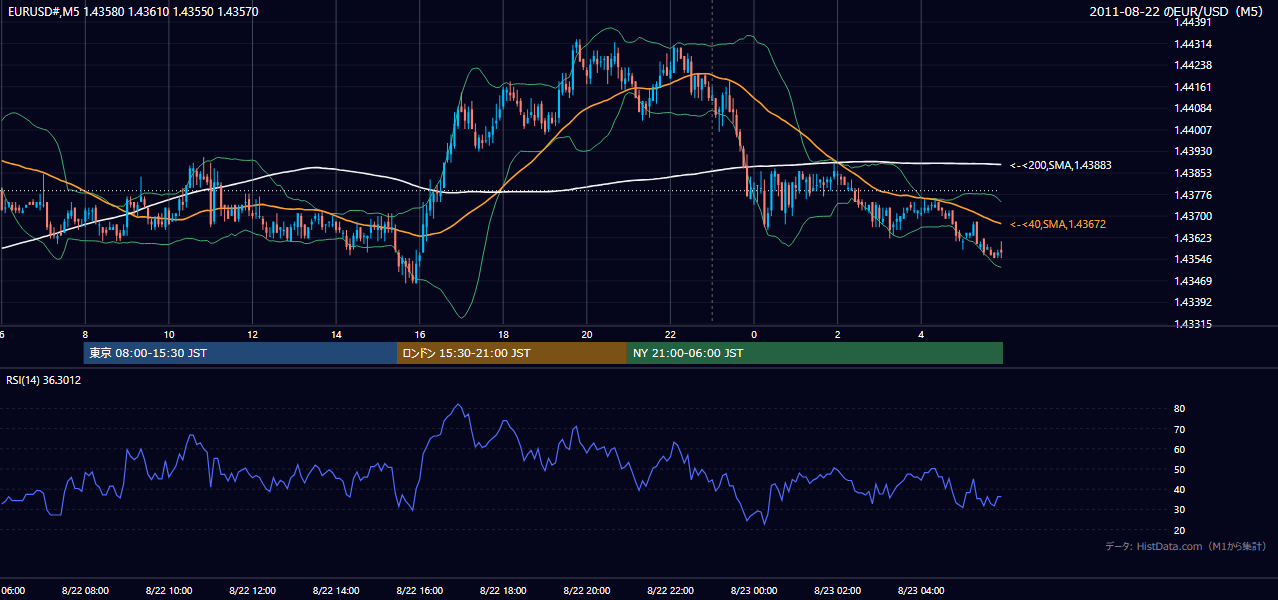The width and height of the screenshot is (1278, 600).
Task: Click price level 1.43776 on the axis
Action: pos(1192,195)
